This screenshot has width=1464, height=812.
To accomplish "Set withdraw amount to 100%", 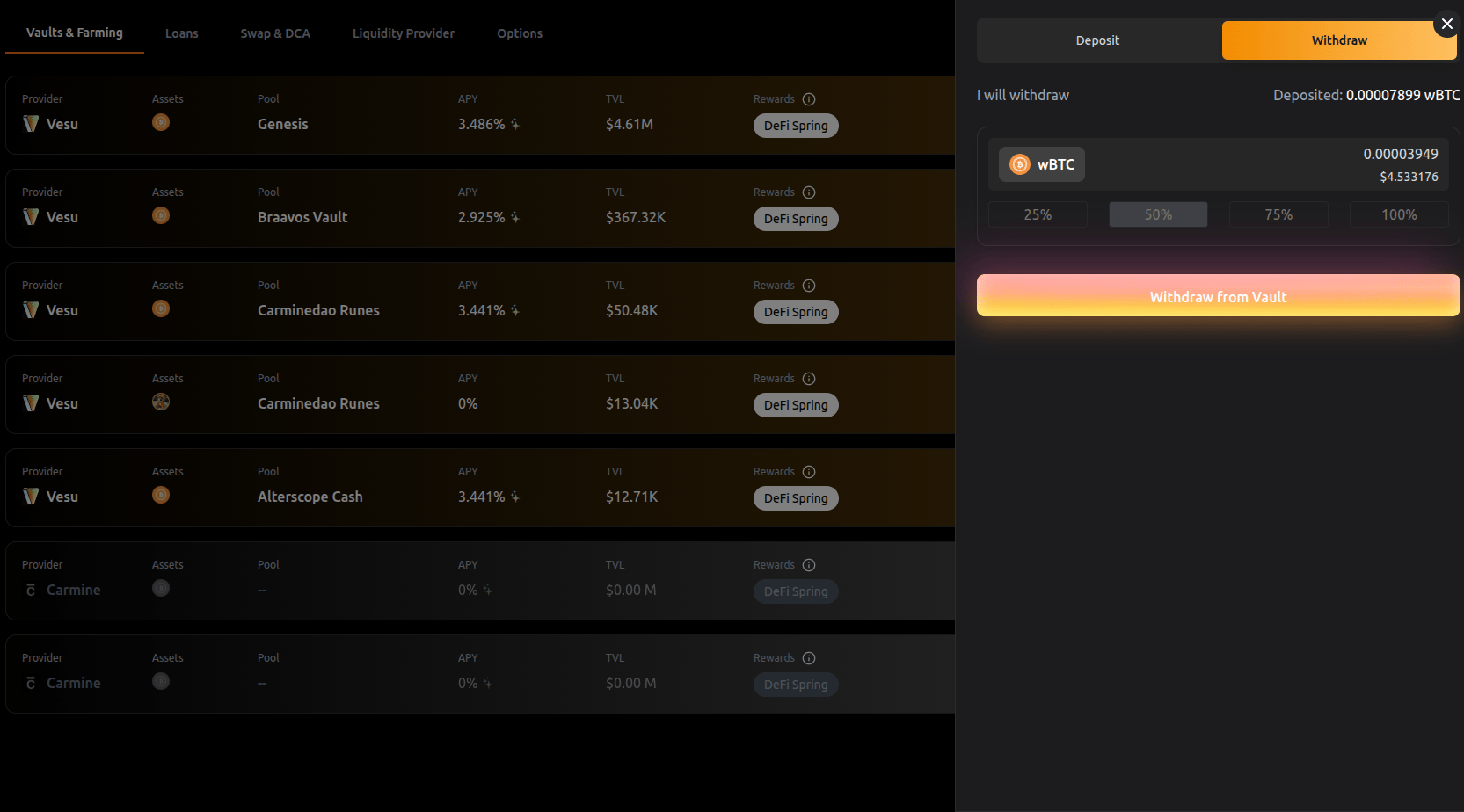I will [1399, 214].
